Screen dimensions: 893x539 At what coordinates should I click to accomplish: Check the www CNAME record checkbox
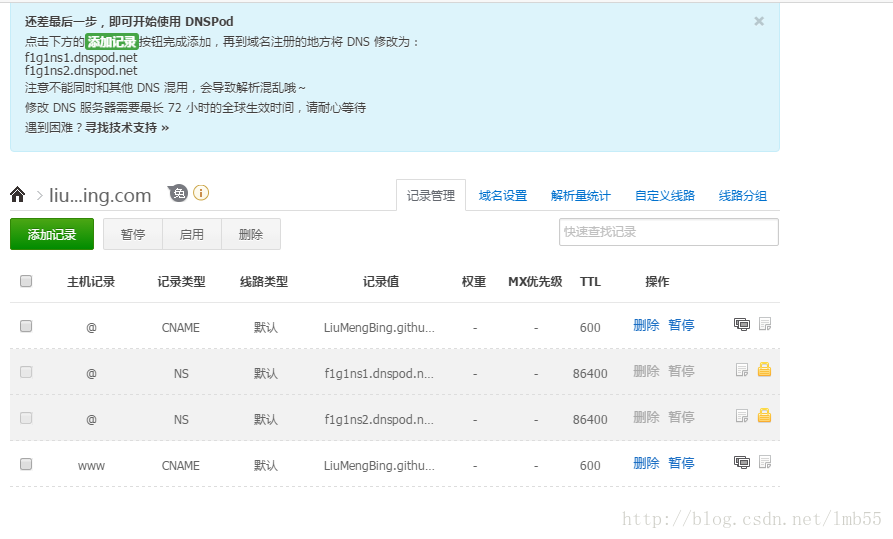(x=26, y=464)
